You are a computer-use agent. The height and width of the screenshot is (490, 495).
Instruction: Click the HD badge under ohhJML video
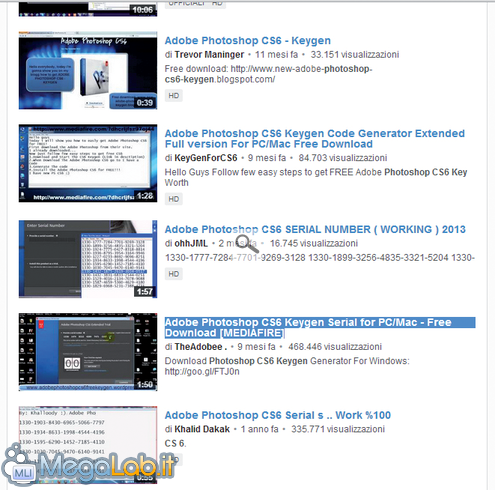click(x=174, y=274)
